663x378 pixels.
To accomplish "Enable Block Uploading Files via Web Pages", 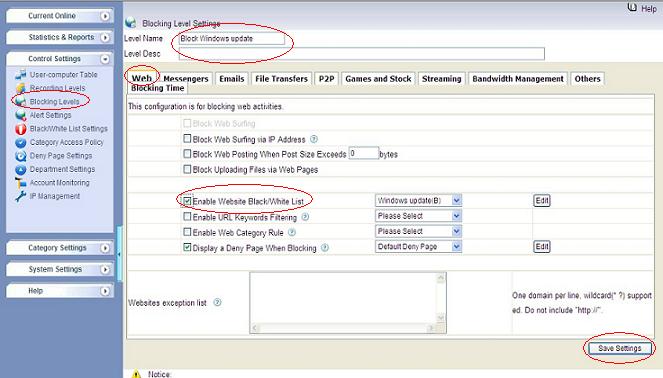I will tap(187, 169).
